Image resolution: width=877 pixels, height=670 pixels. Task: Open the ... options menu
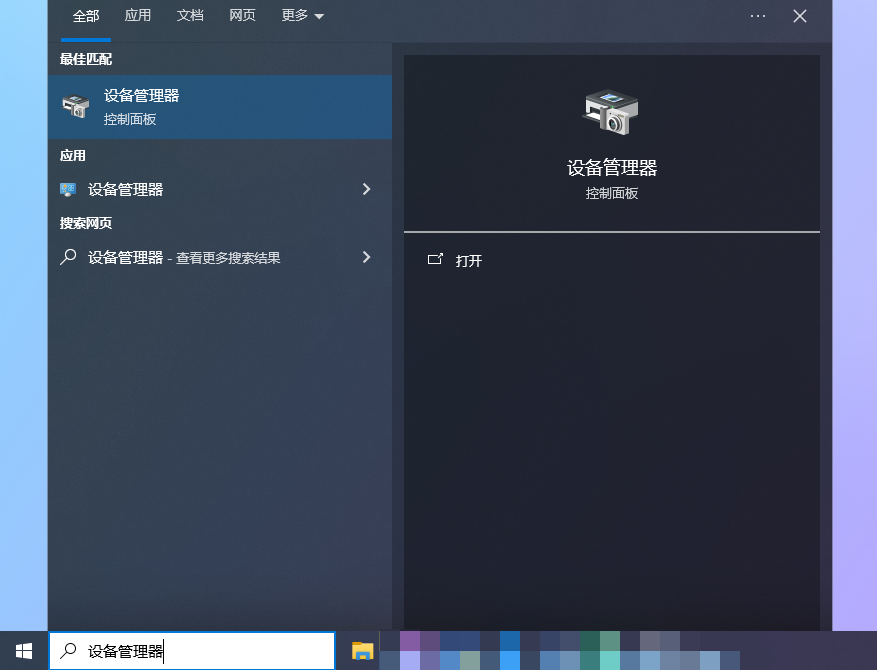point(757,15)
